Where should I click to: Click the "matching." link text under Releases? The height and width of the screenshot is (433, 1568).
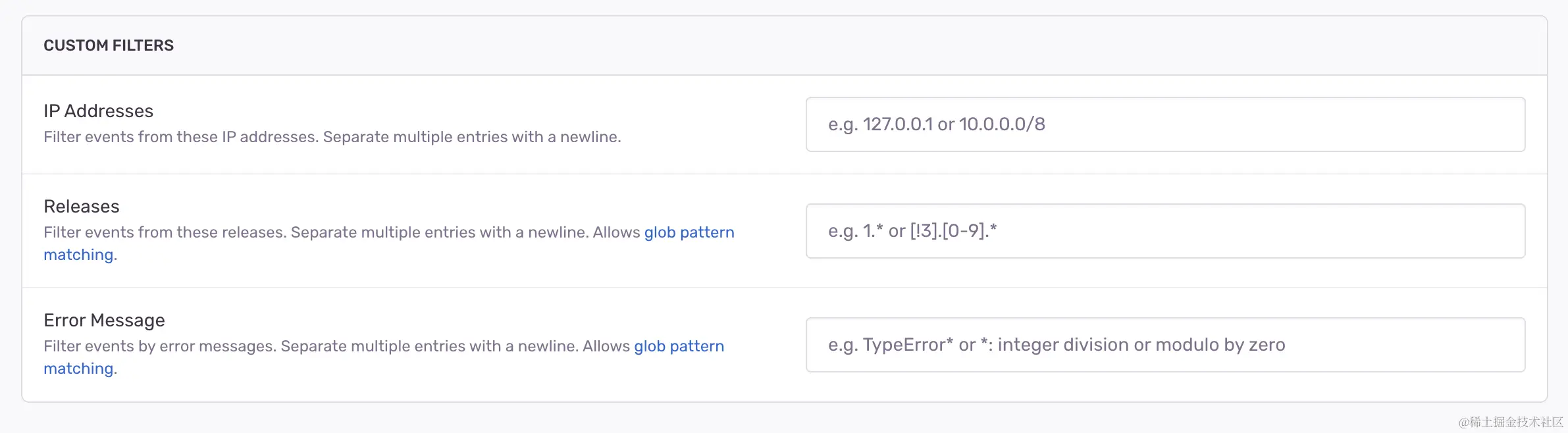point(79,255)
